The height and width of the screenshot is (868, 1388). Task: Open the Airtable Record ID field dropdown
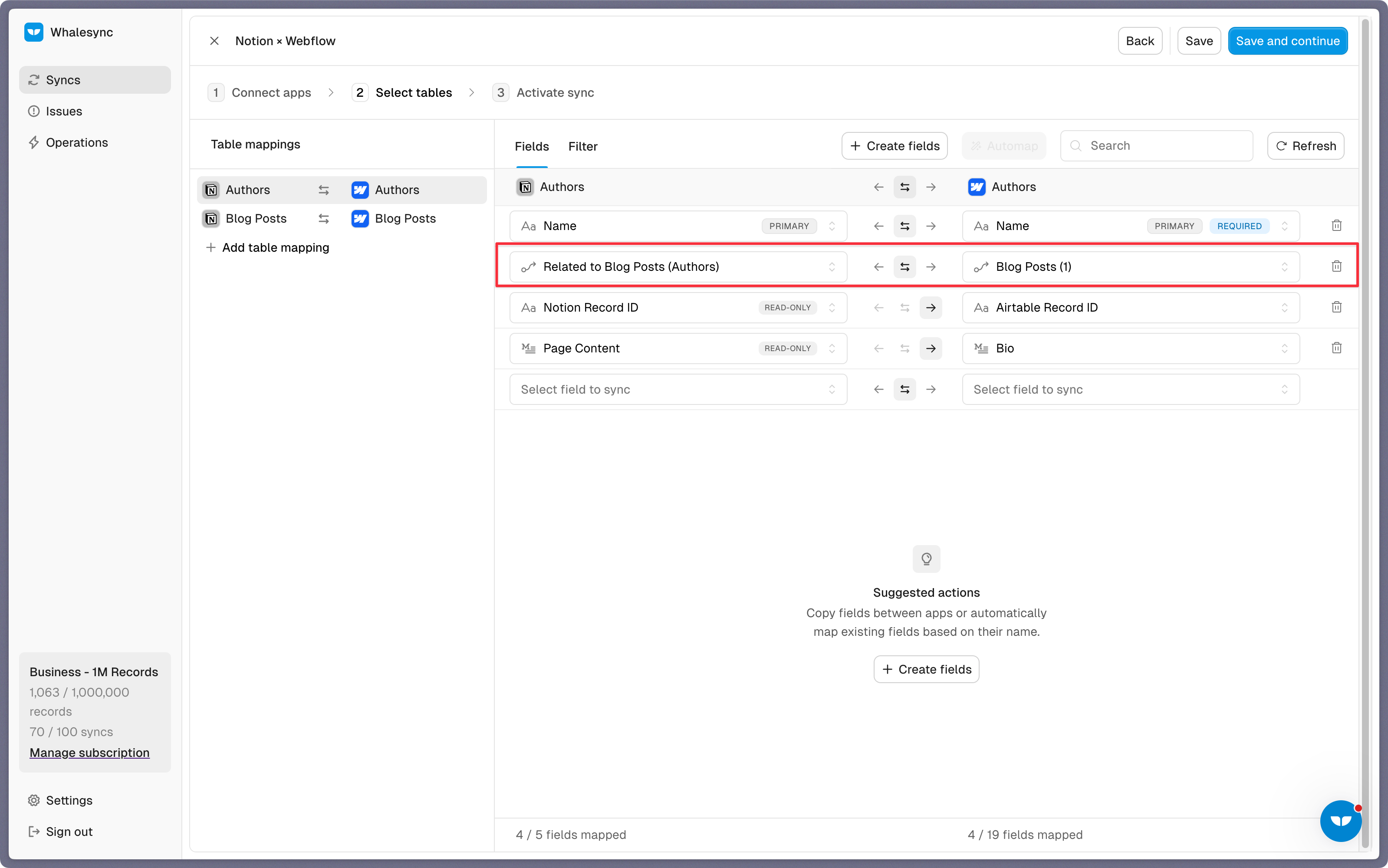1130,308
